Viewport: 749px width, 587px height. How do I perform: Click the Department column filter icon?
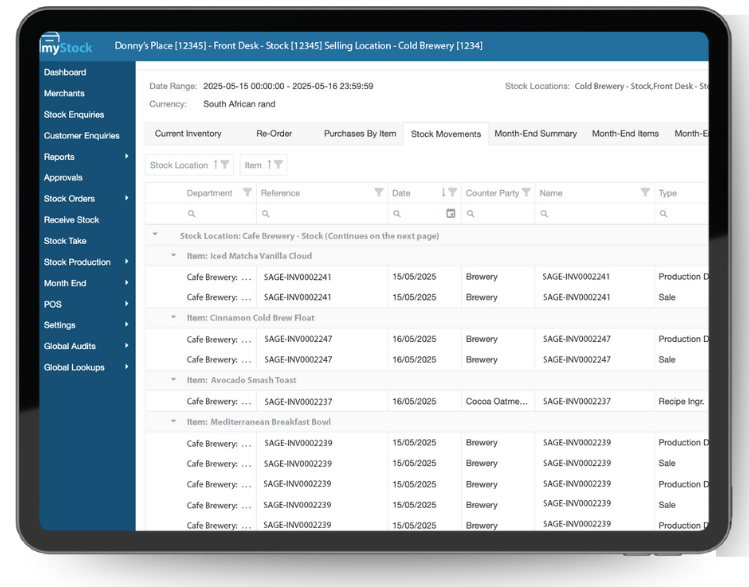247,193
